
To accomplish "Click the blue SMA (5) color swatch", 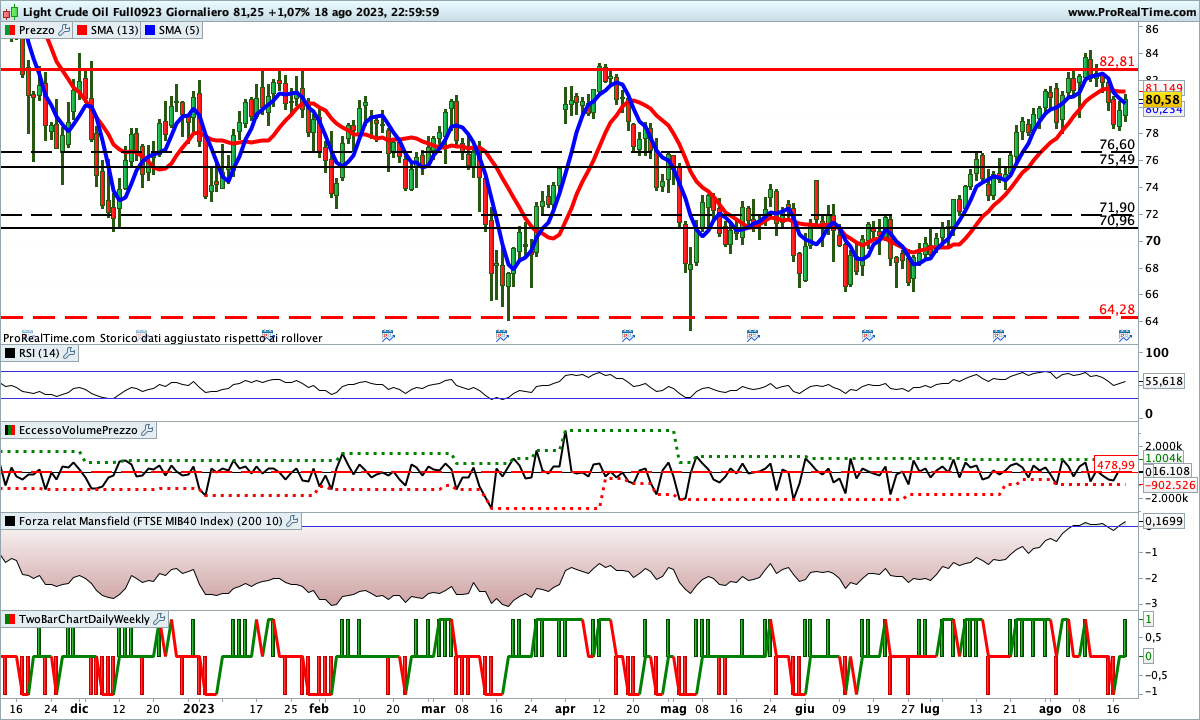I will point(150,31).
